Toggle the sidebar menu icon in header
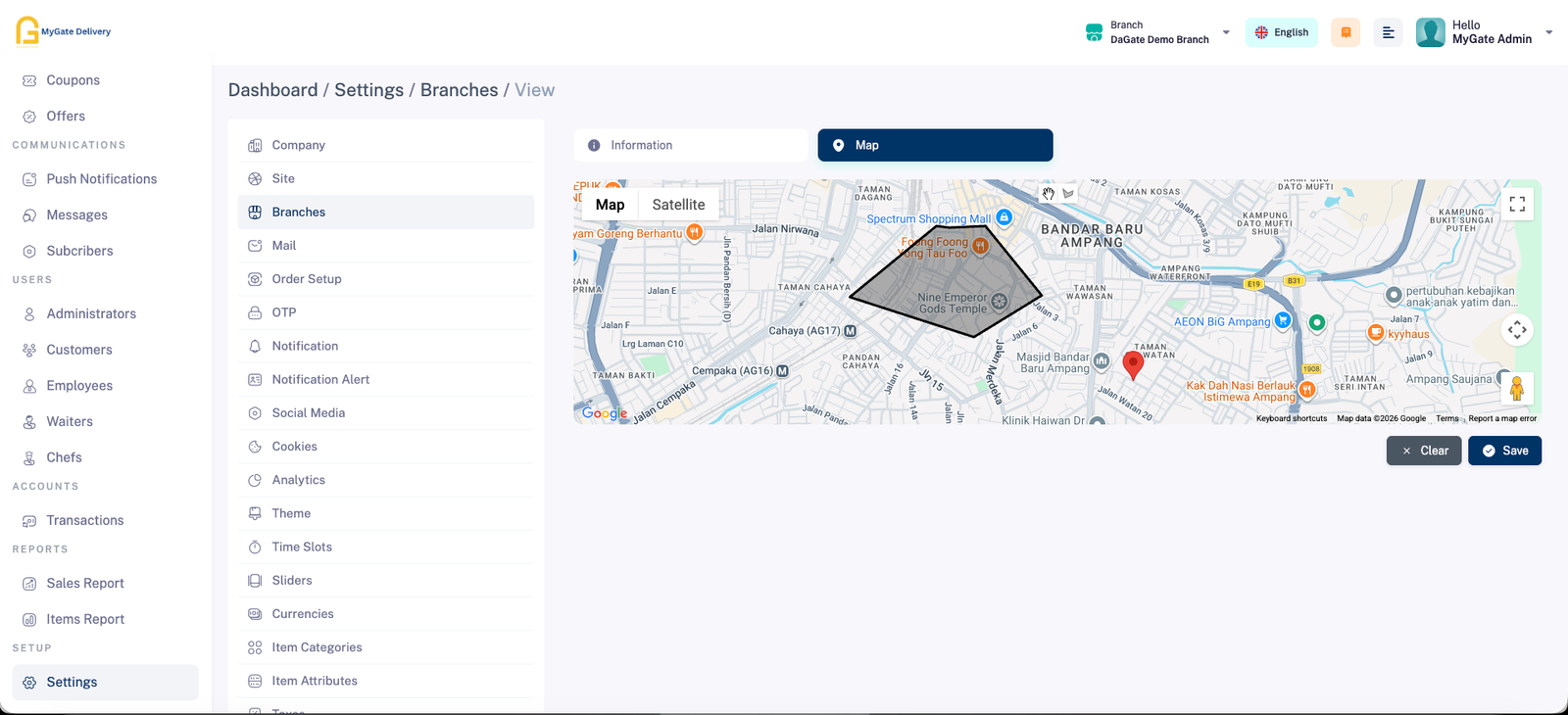Image resolution: width=1568 pixels, height=715 pixels. pyautogui.click(x=1388, y=32)
